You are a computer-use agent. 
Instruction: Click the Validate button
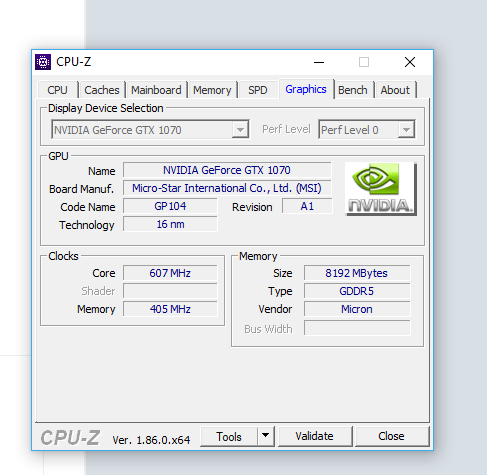314,436
